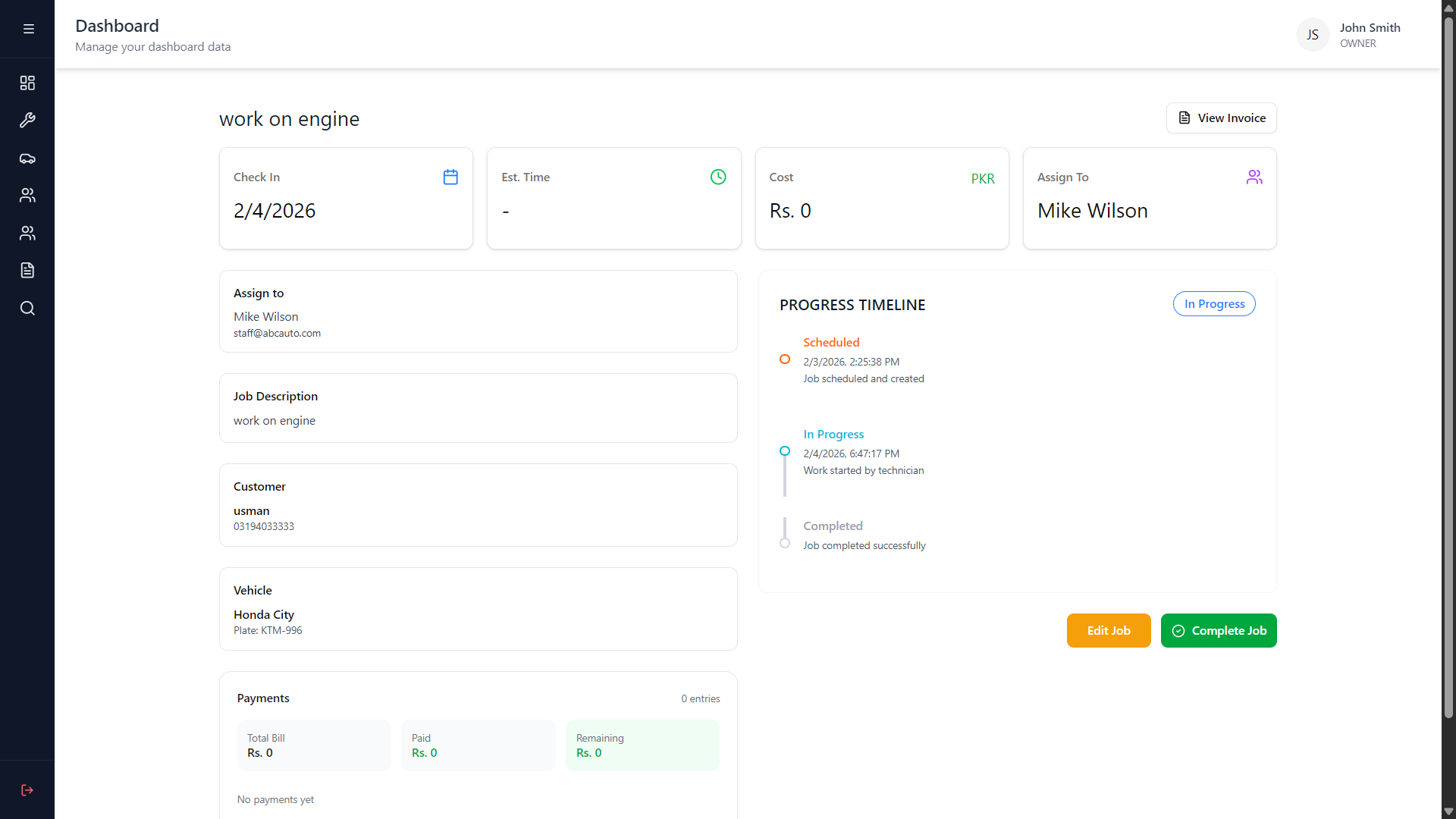1456x819 pixels.
Task: Click the customers people icon in sidebar
Action: point(27,196)
